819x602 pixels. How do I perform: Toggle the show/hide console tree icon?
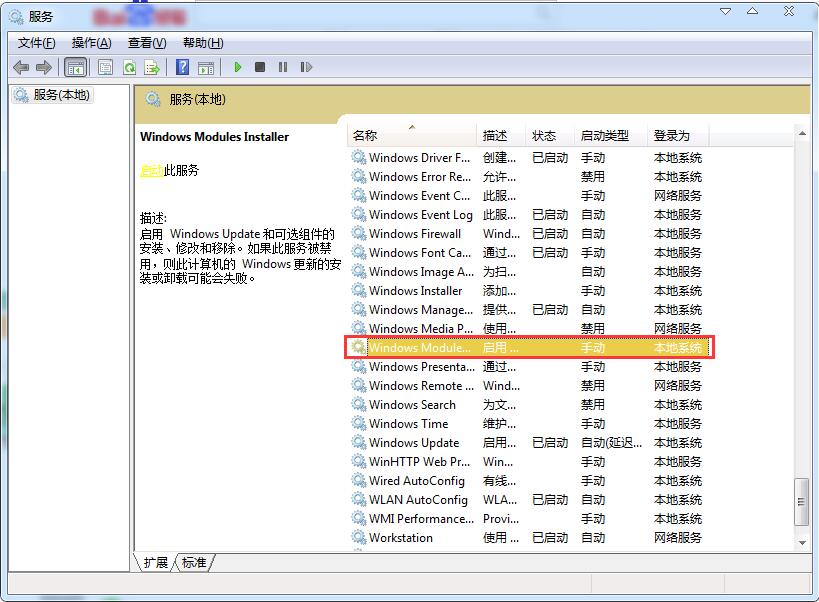pyautogui.click(x=75, y=67)
